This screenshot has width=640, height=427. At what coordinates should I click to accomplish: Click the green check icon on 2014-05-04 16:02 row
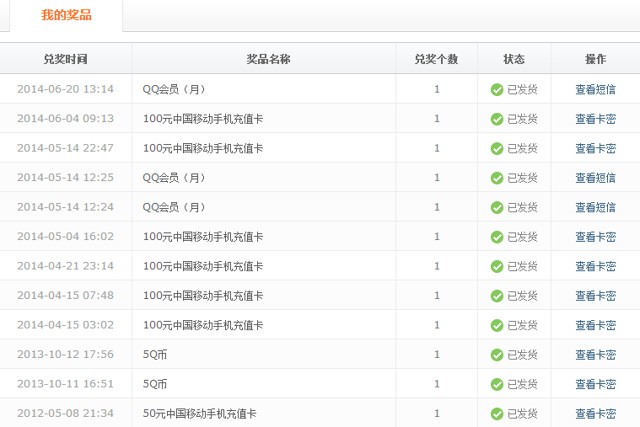coord(497,237)
